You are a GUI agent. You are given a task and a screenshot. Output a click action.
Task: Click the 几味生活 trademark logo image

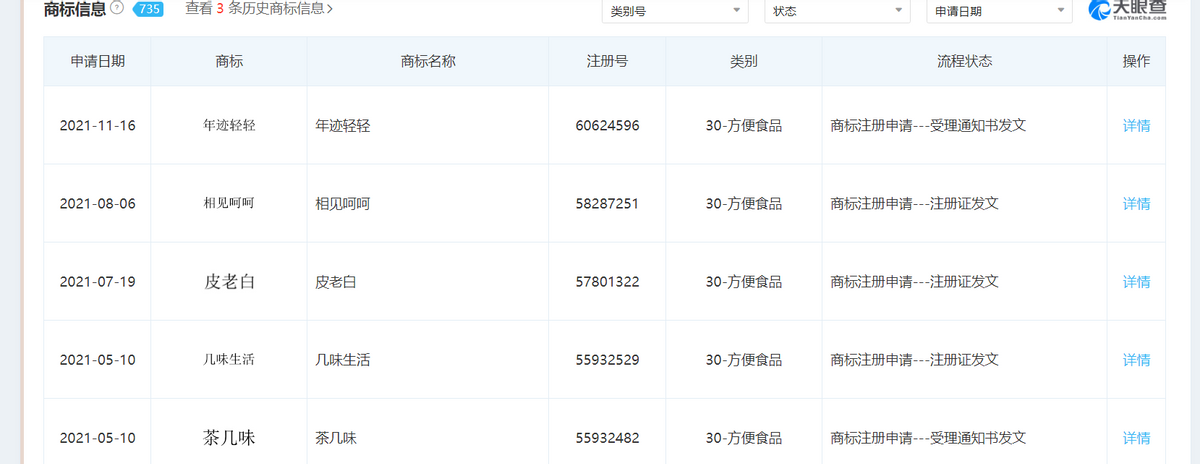point(229,360)
